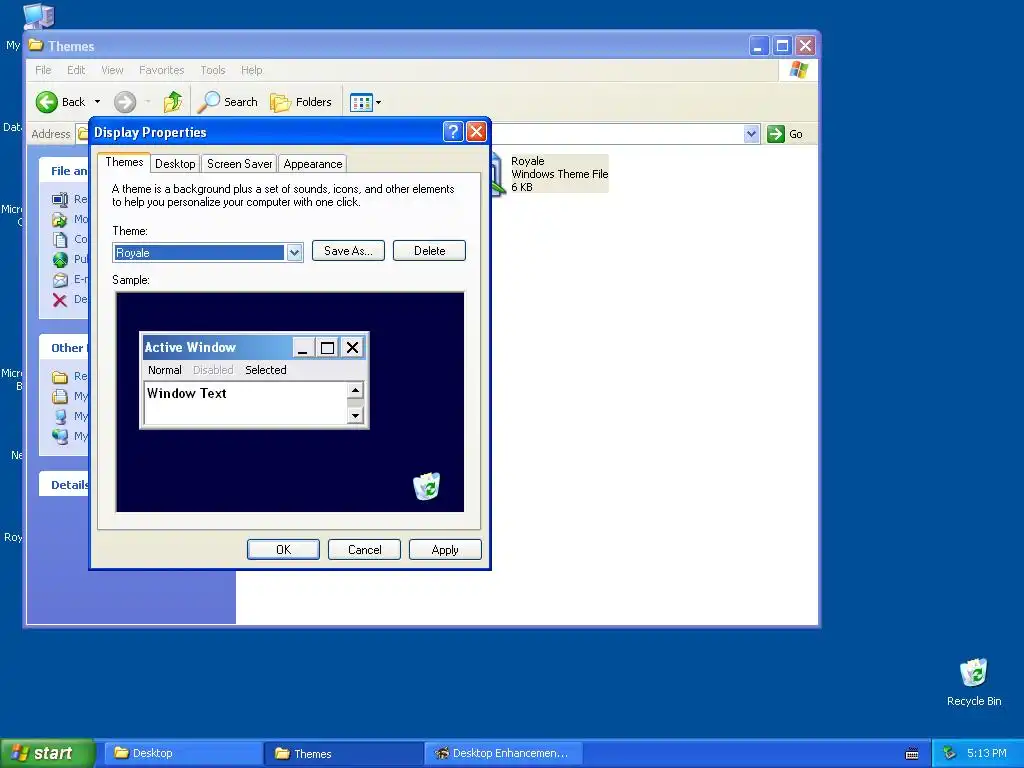Open the Edit menu
The height and width of the screenshot is (768, 1024).
[x=76, y=70]
